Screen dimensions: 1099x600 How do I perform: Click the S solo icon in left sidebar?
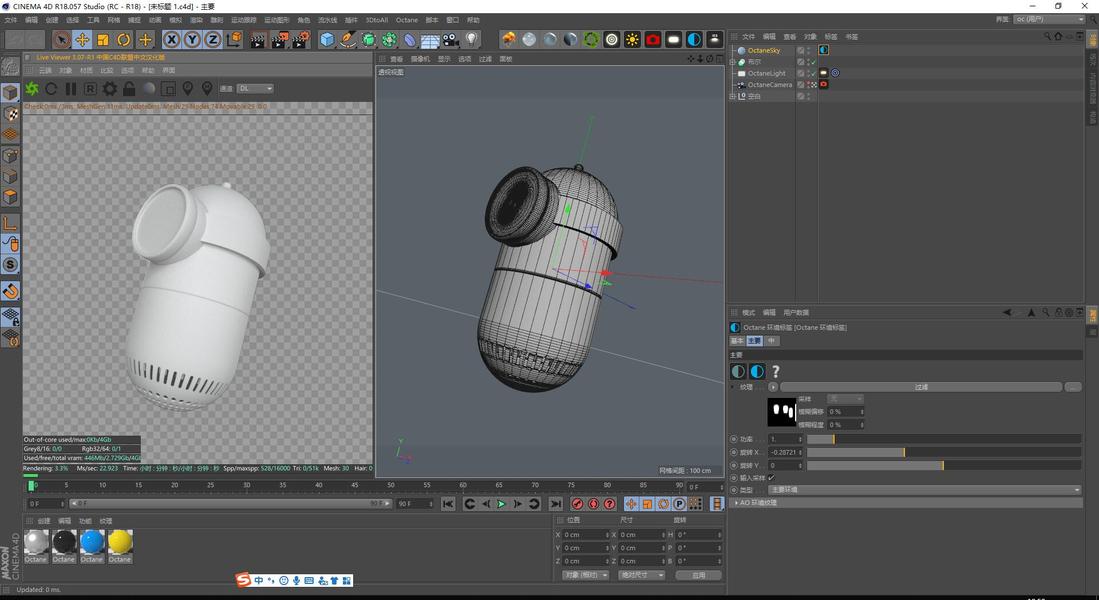[x=11, y=265]
